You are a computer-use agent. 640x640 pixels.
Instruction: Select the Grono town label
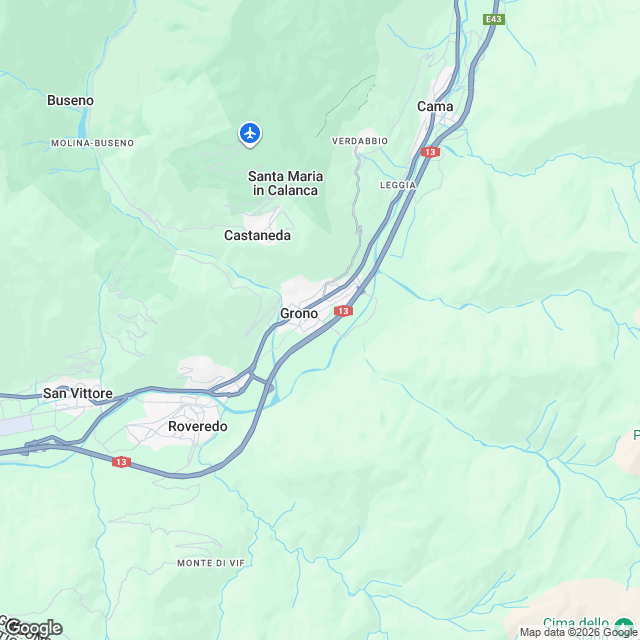299,313
